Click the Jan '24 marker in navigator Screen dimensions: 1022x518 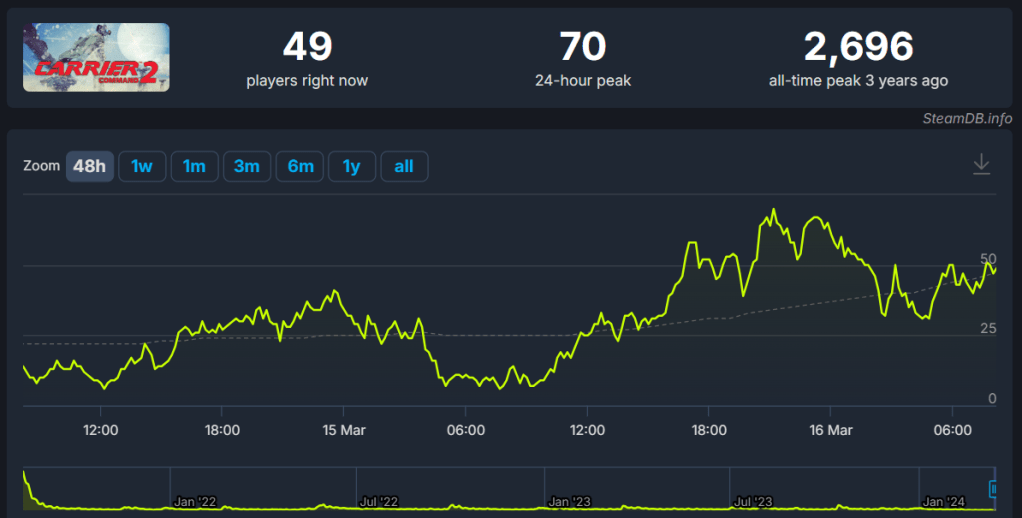coord(944,501)
